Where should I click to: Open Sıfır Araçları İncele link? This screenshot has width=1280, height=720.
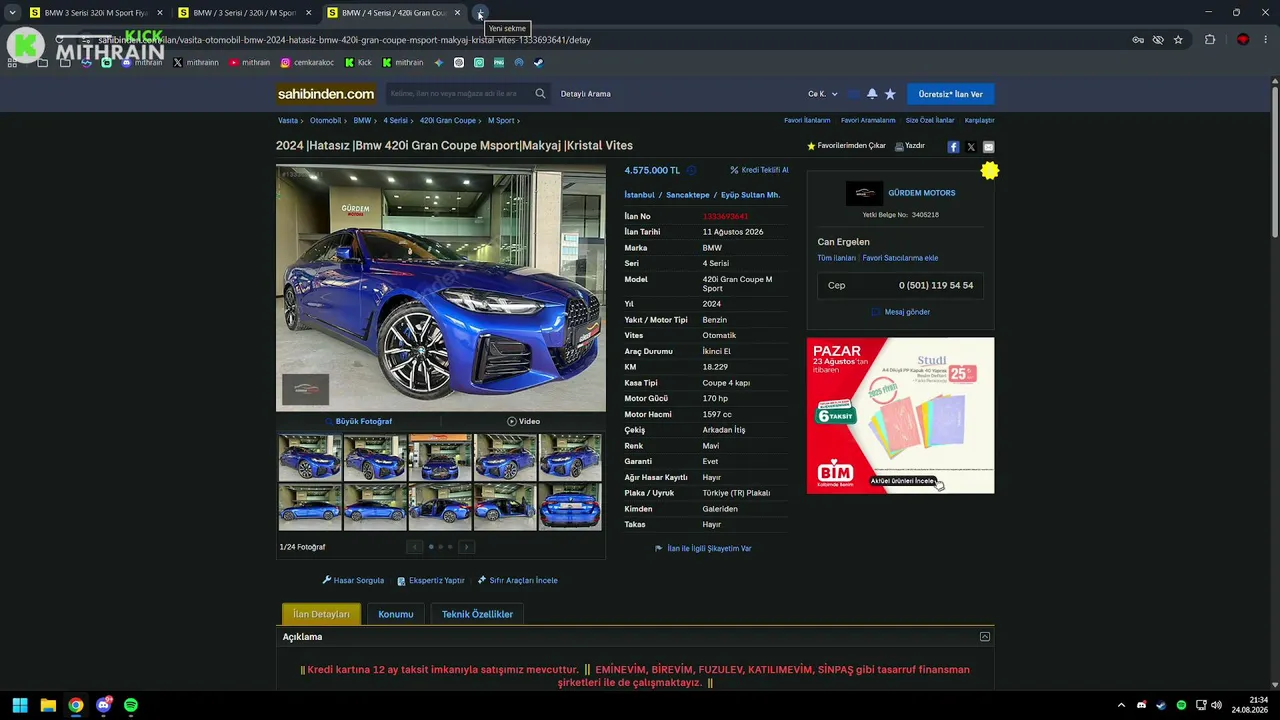[518, 580]
